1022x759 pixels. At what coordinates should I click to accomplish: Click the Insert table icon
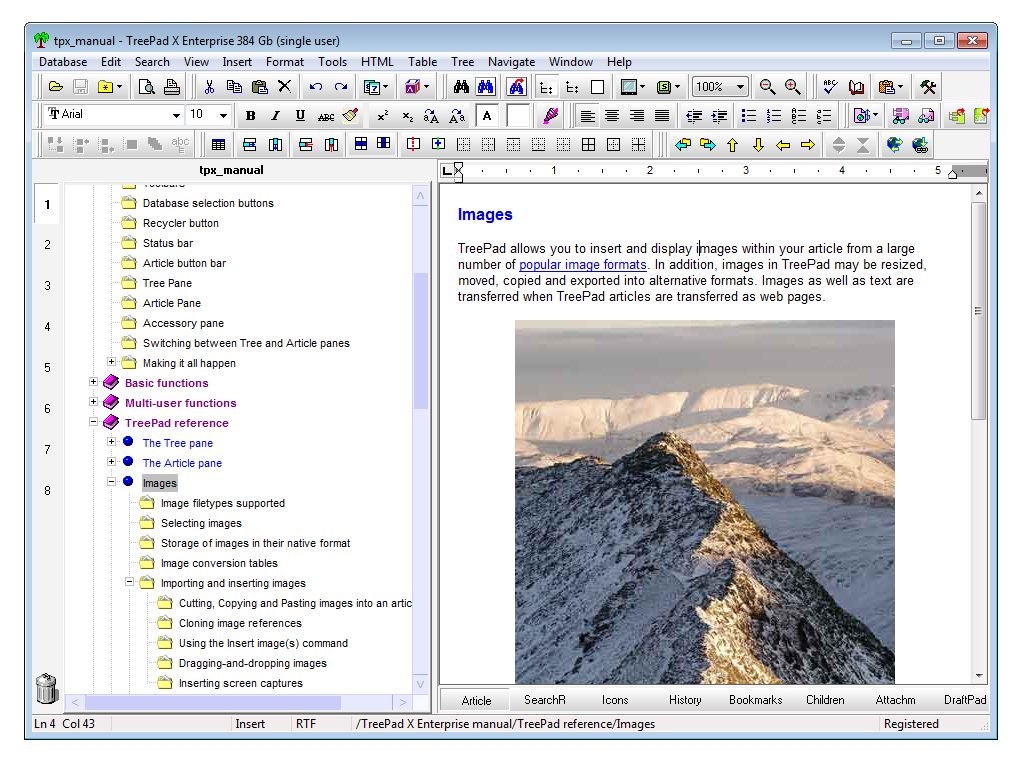218,145
